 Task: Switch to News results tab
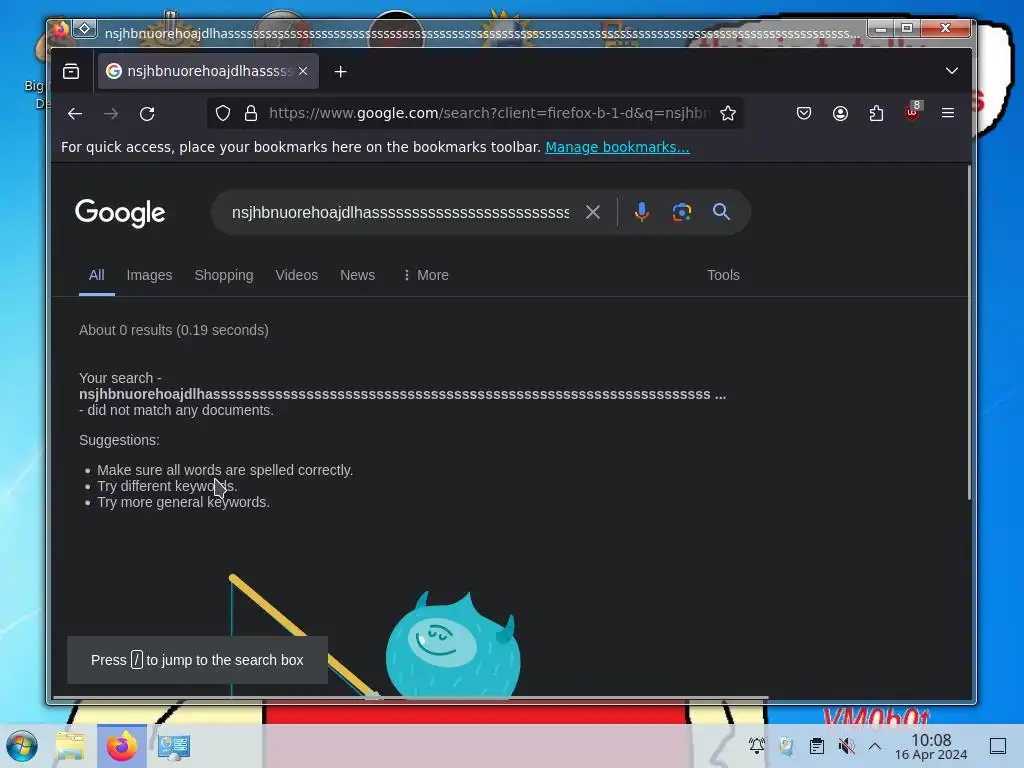pos(357,276)
